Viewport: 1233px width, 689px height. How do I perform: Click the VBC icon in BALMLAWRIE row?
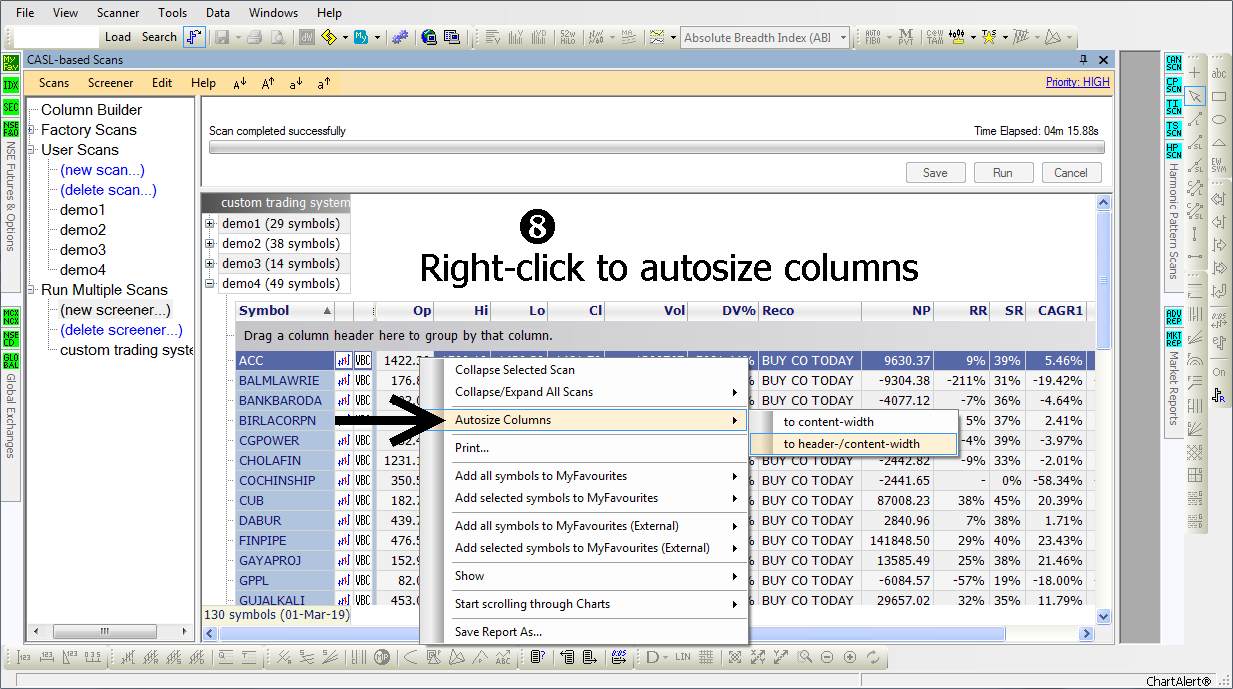click(x=363, y=381)
